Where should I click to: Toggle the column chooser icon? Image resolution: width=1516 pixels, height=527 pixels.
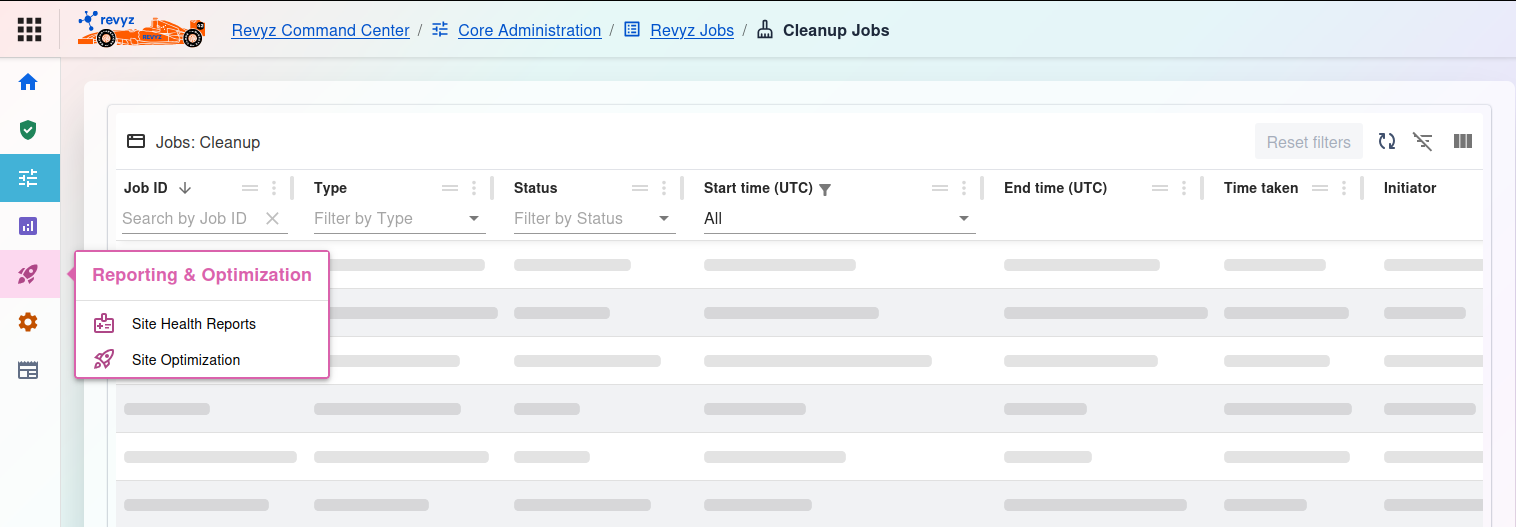coord(1462,142)
